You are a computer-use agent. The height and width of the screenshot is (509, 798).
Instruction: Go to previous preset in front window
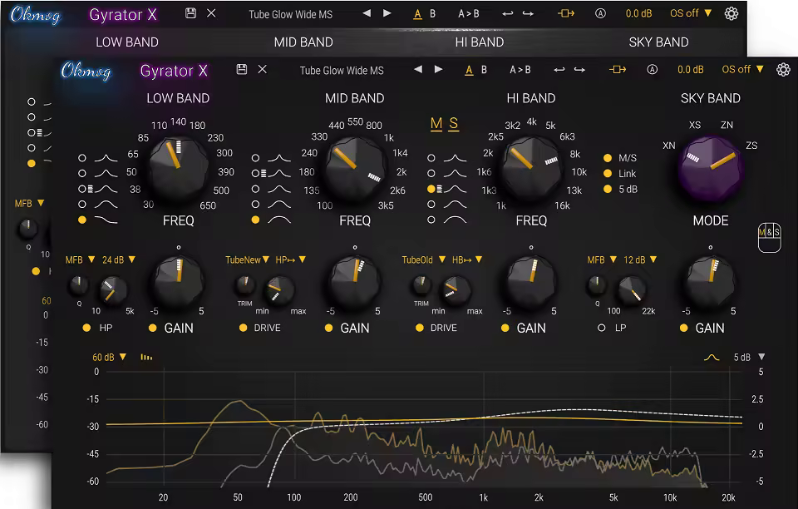413,70
